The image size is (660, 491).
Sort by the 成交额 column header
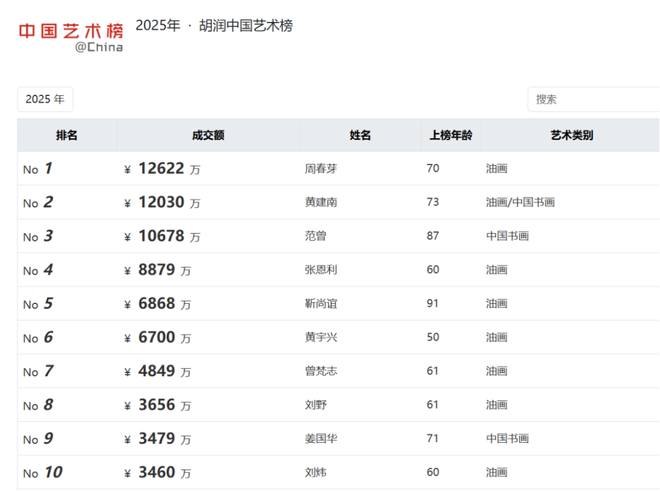[x=208, y=135]
